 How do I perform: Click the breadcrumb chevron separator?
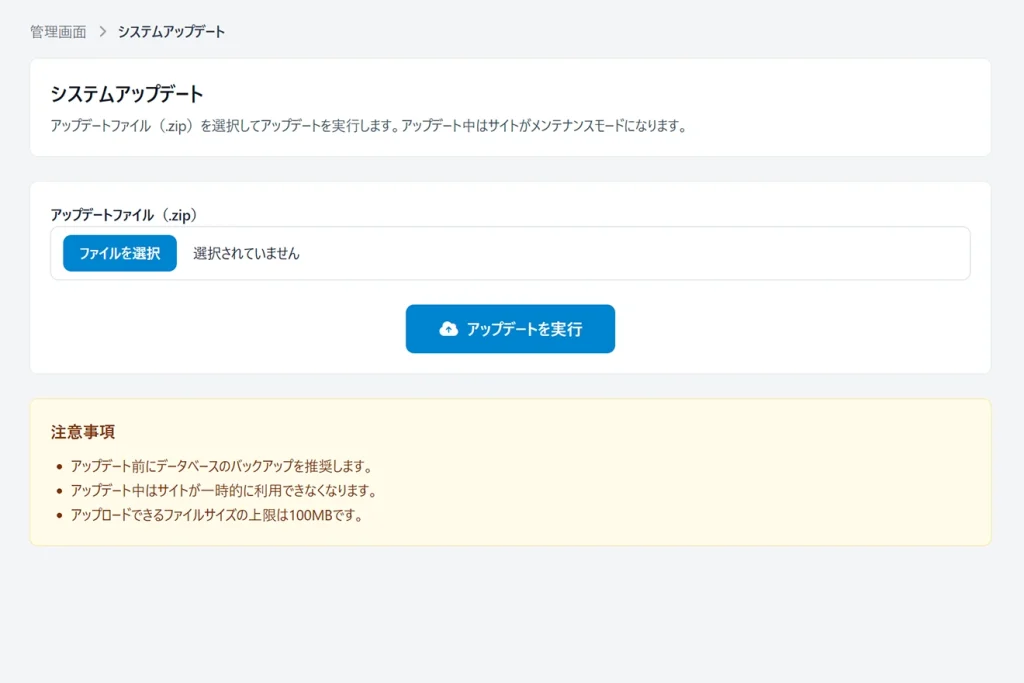(x=103, y=32)
